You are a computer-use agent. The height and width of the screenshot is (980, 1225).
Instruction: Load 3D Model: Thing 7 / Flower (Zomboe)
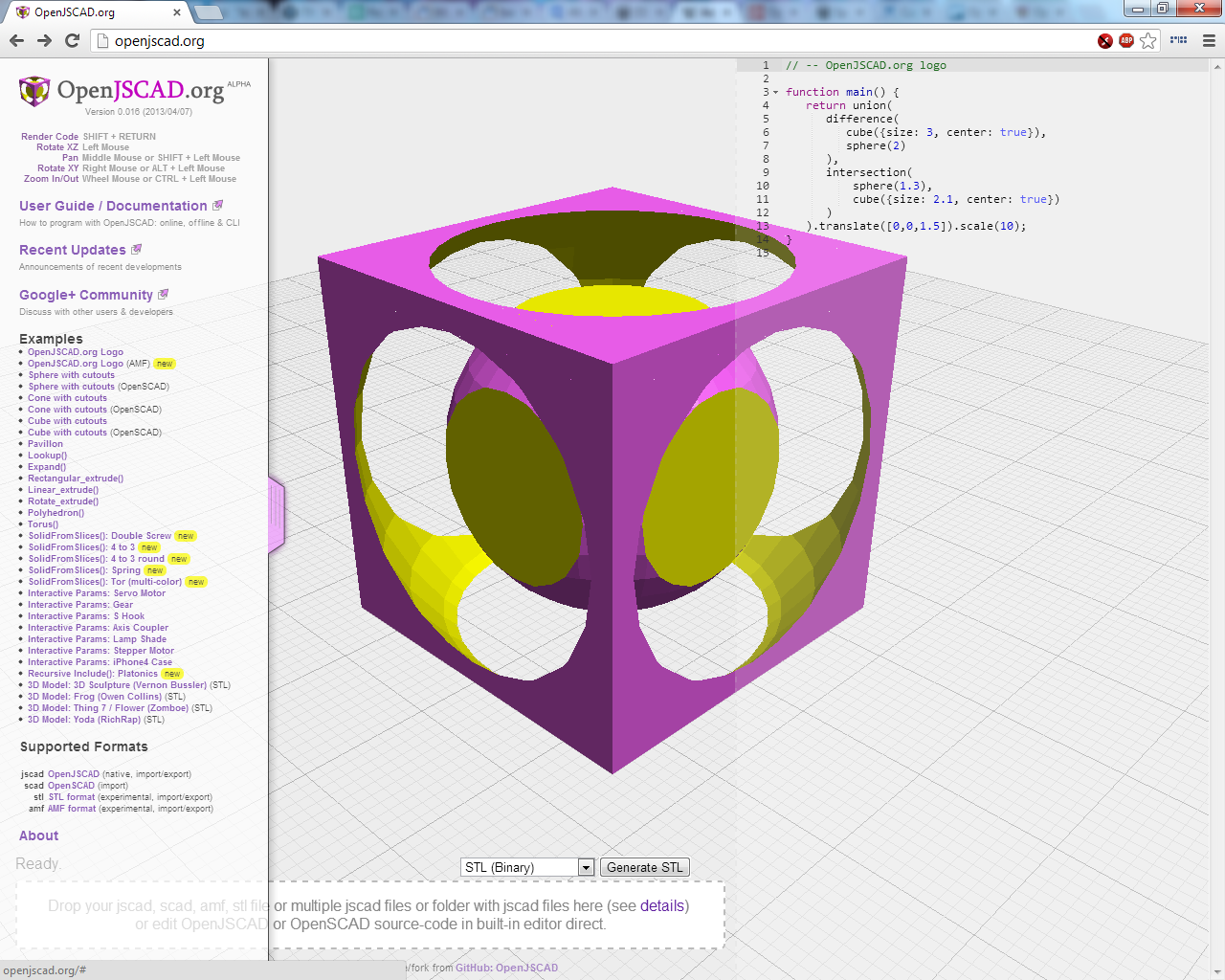pos(108,708)
